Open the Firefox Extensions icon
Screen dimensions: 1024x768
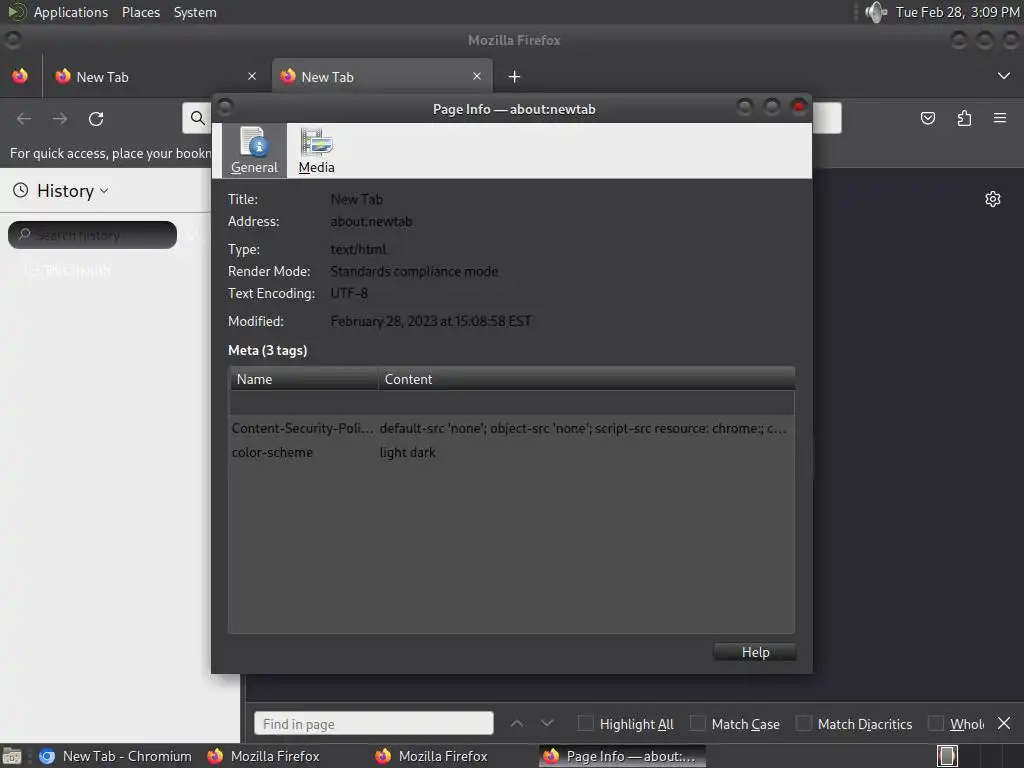pyautogui.click(x=964, y=118)
